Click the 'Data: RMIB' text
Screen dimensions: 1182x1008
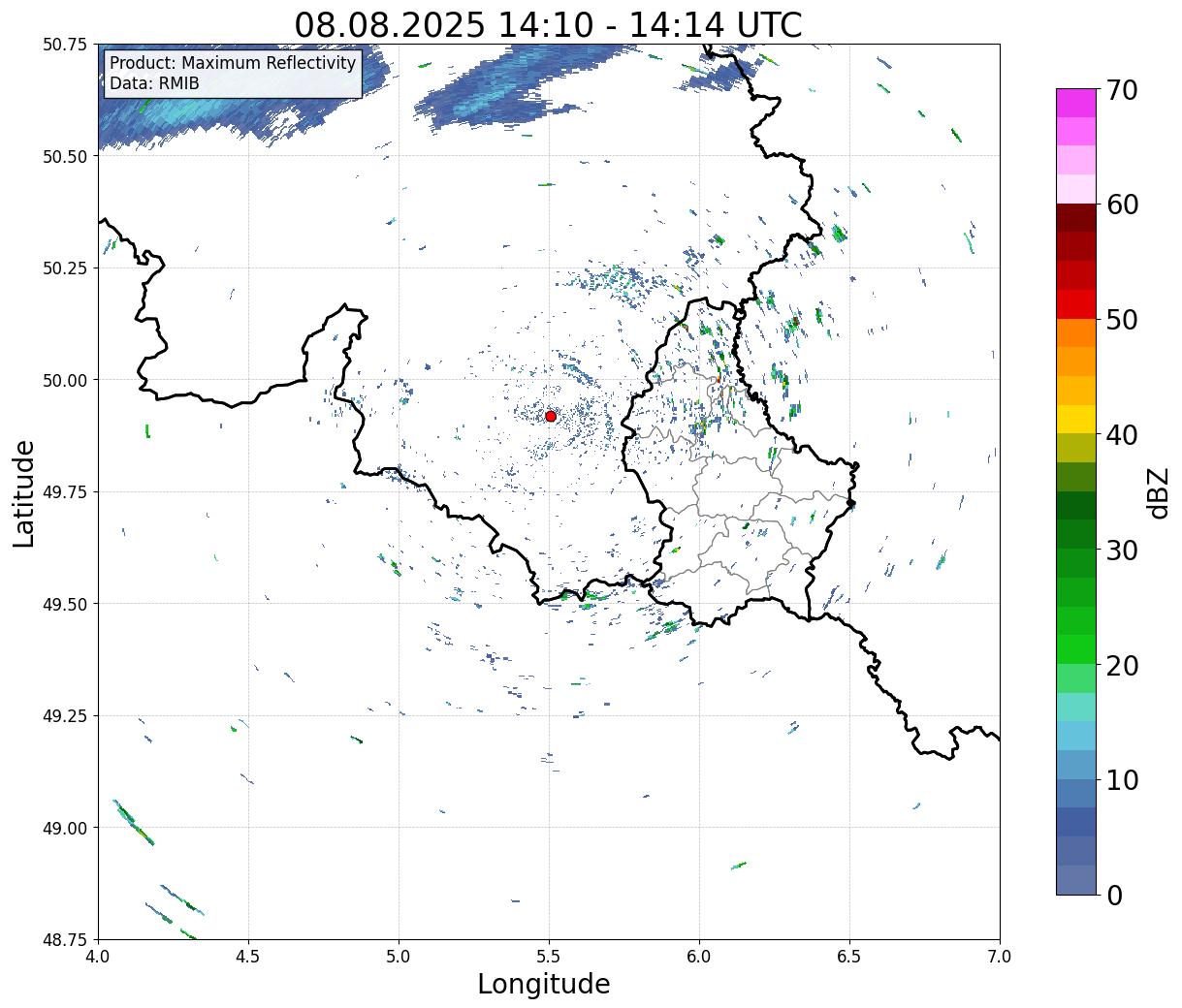click(x=154, y=83)
